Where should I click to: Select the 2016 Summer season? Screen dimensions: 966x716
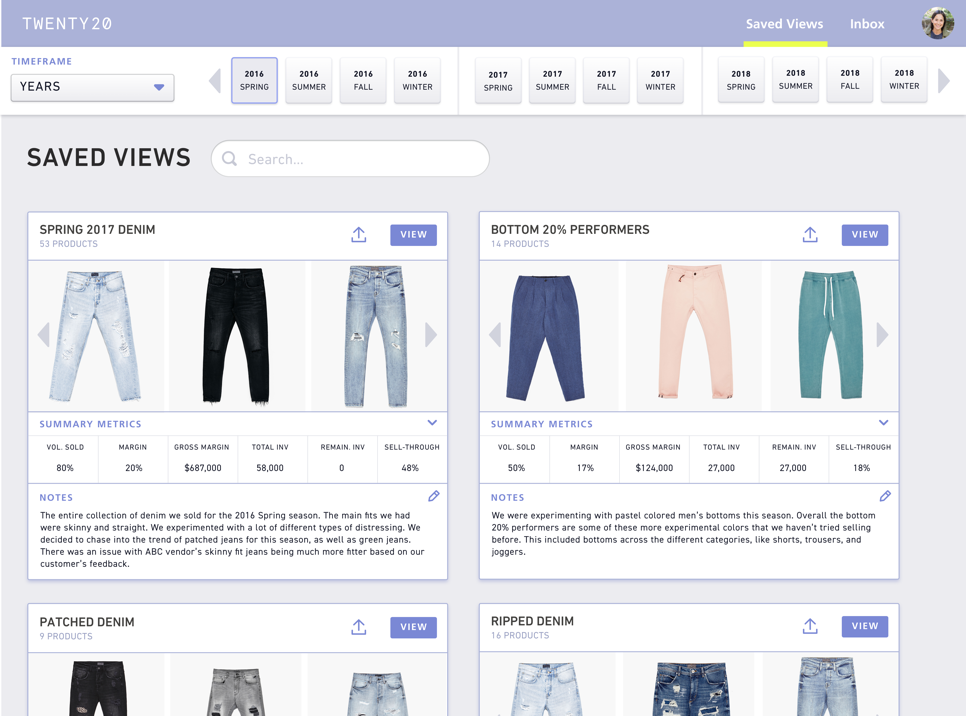(x=309, y=81)
